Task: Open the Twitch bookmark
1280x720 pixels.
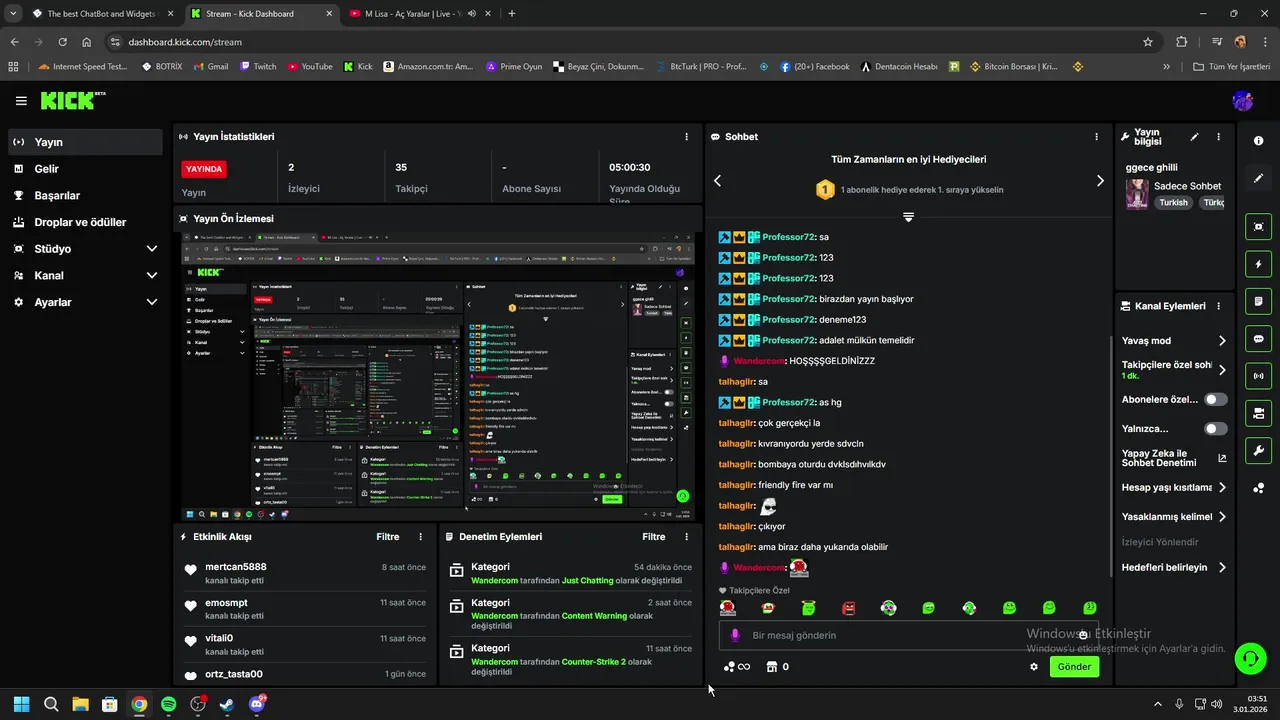Action: click(x=258, y=67)
